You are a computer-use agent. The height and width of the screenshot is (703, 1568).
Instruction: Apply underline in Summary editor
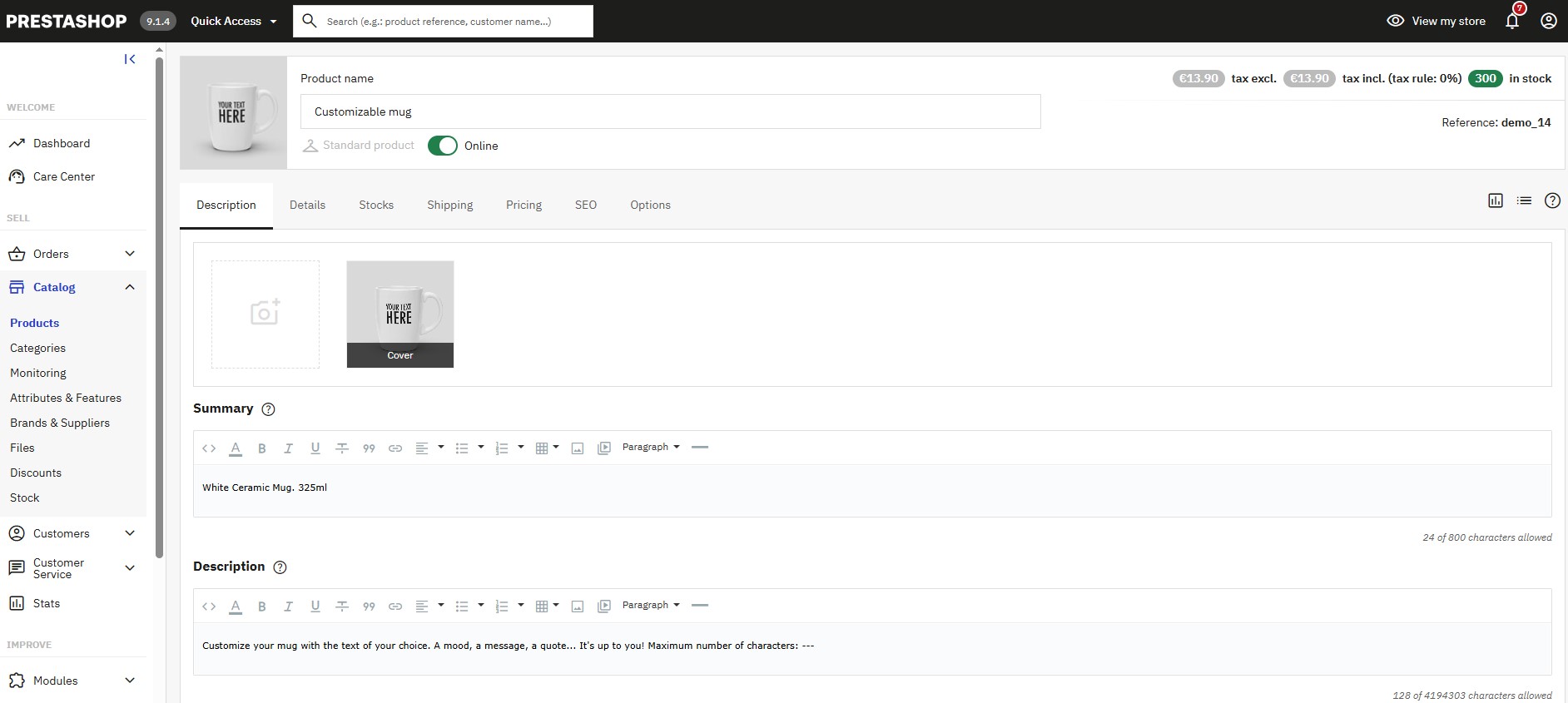[315, 448]
